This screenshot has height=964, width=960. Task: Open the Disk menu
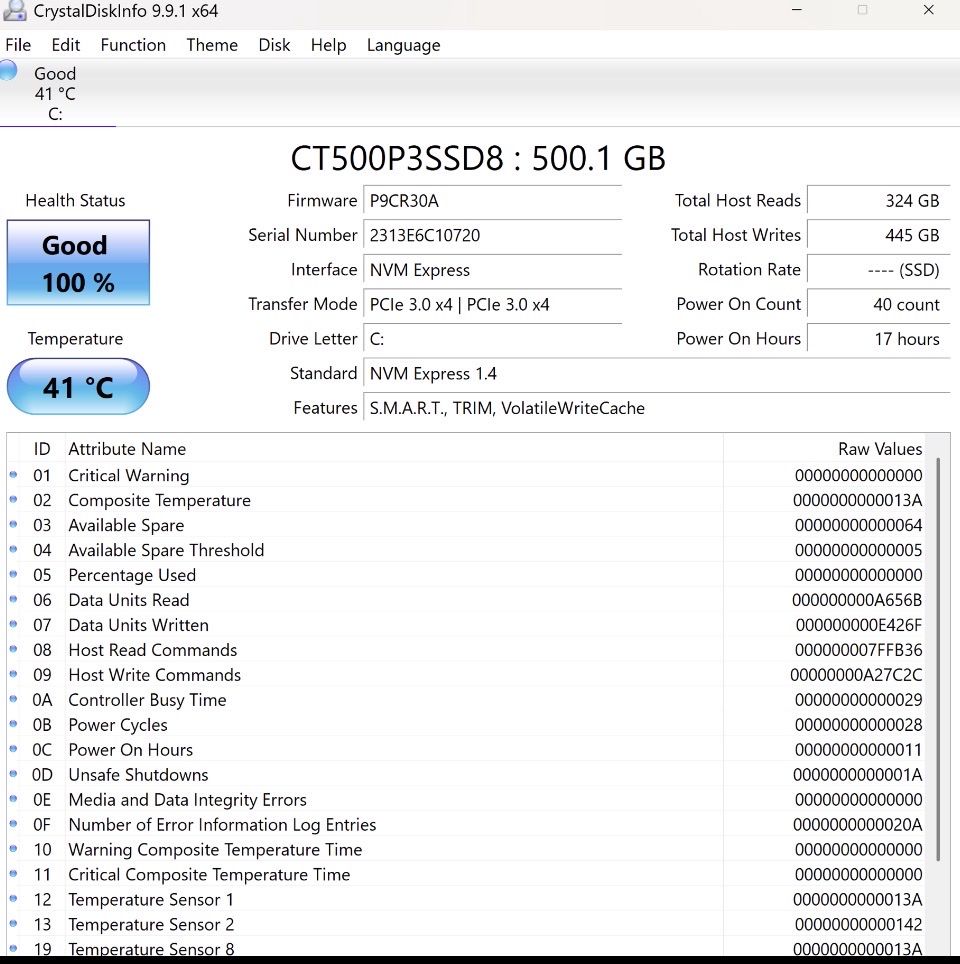click(274, 45)
